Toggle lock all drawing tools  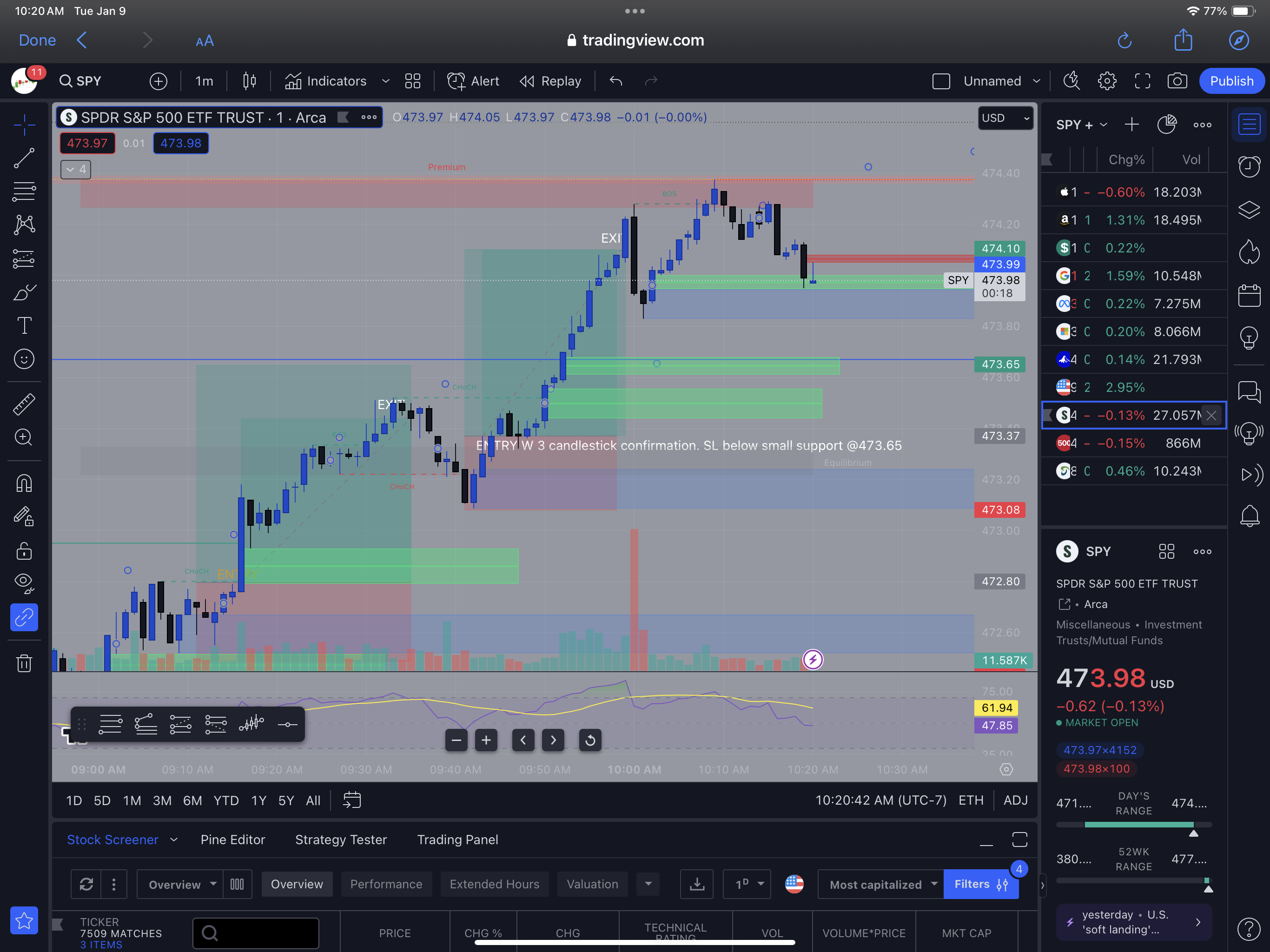(24, 551)
